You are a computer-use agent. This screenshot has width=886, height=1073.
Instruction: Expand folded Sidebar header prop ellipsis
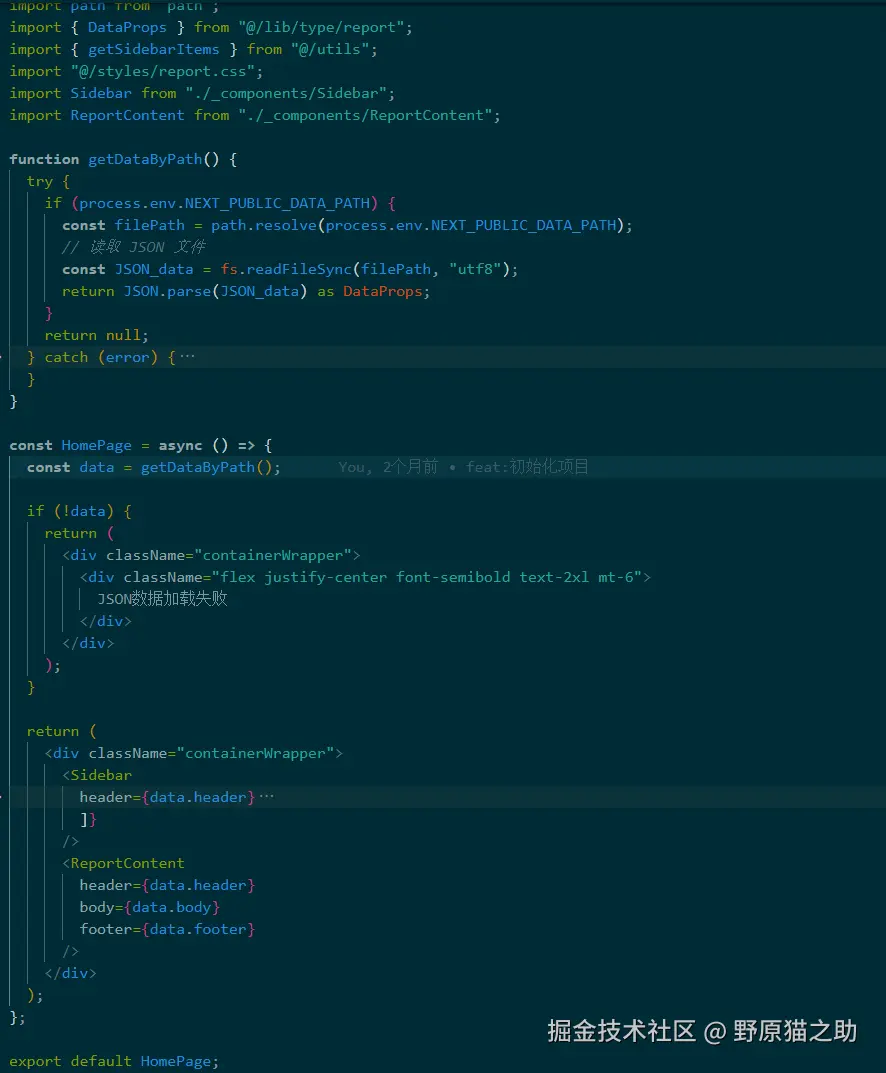266,797
